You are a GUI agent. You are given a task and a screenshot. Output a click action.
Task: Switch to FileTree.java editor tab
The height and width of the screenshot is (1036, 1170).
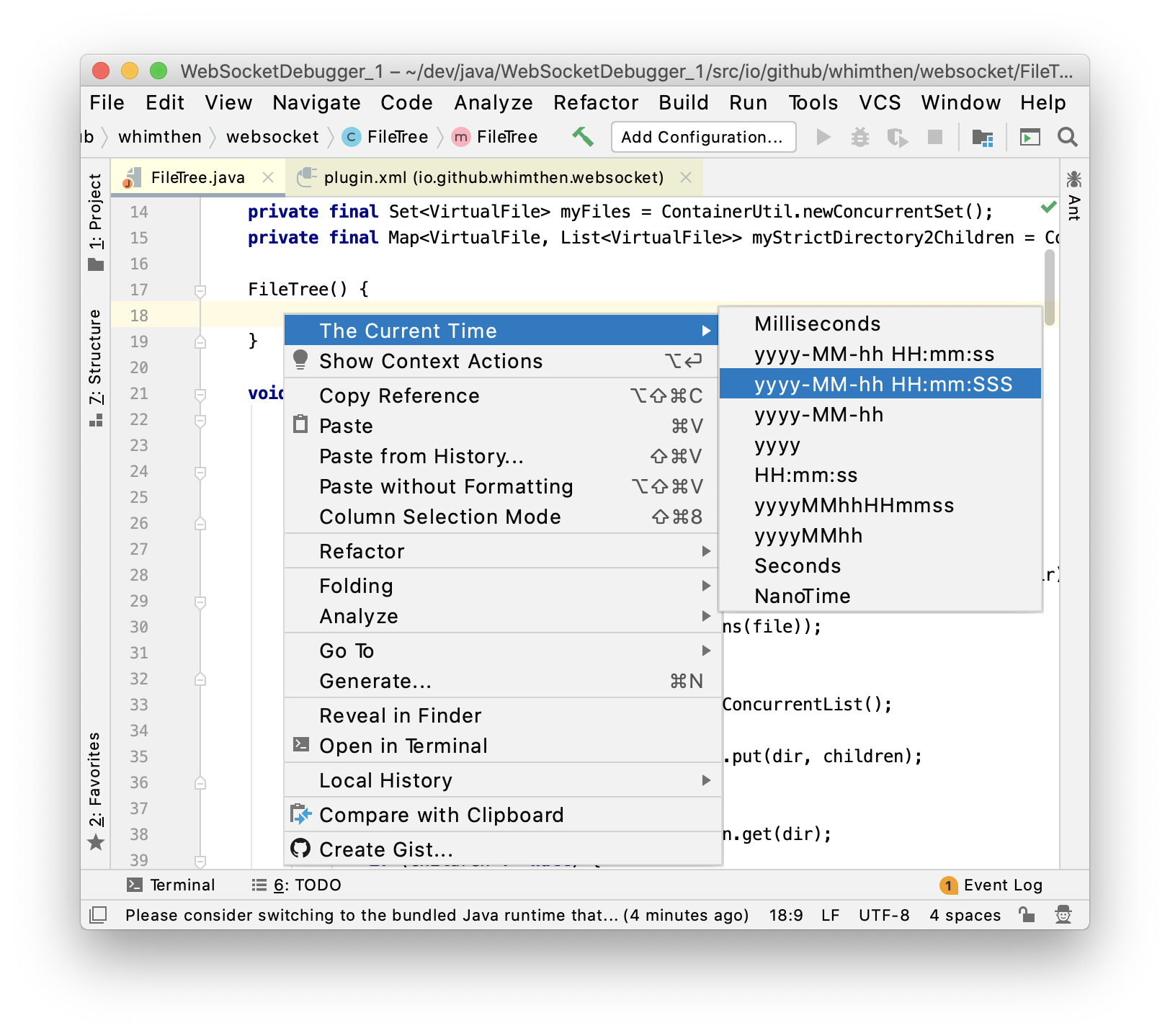[197, 177]
